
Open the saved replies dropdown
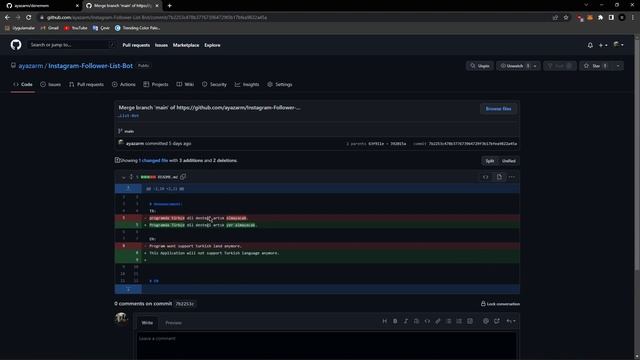coord(511,321)
